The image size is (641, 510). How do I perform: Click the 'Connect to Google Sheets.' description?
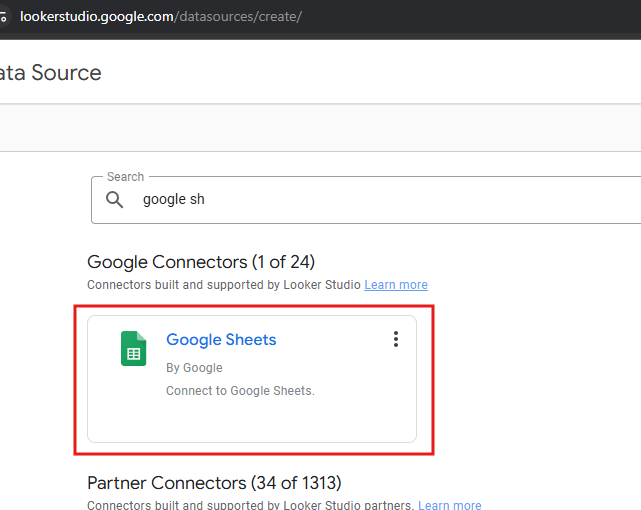240,391
